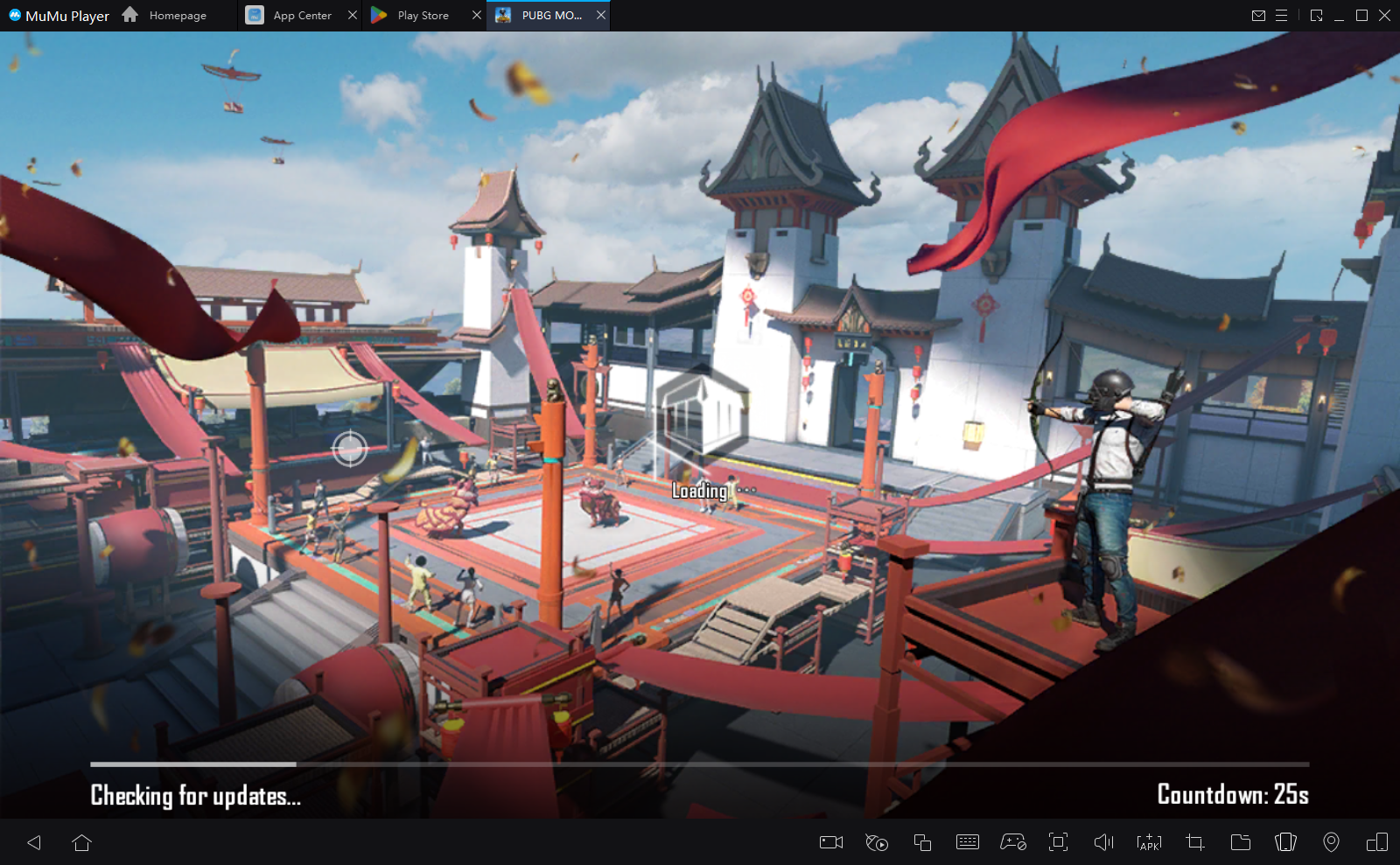Minimize the MuMu Player window
This screenshot has height=865, width=1400.
1339,16
